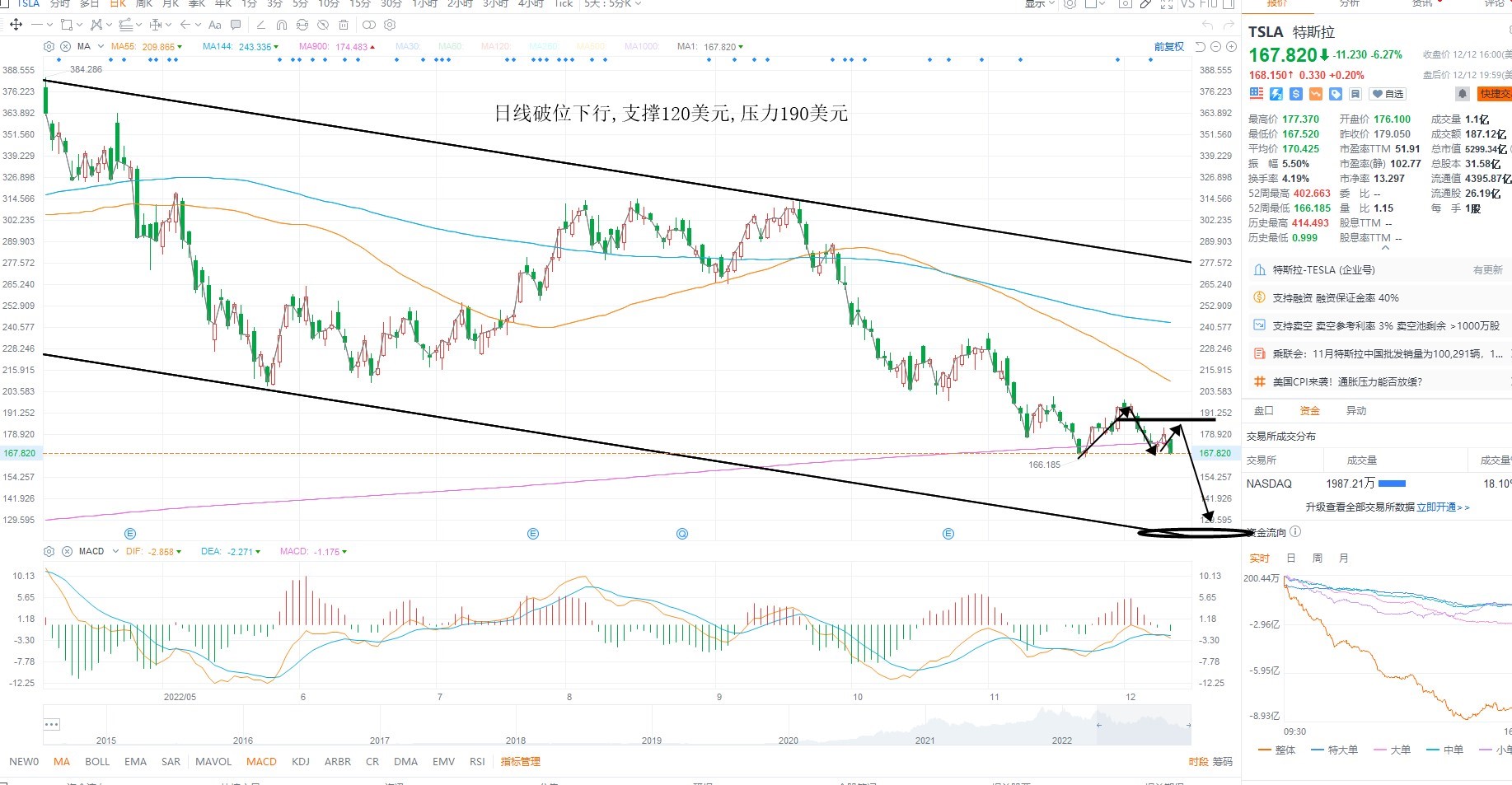Expand the MA indicator name dropdown
This screenshot has width=1512, height=785.
[x=101, y=47]
